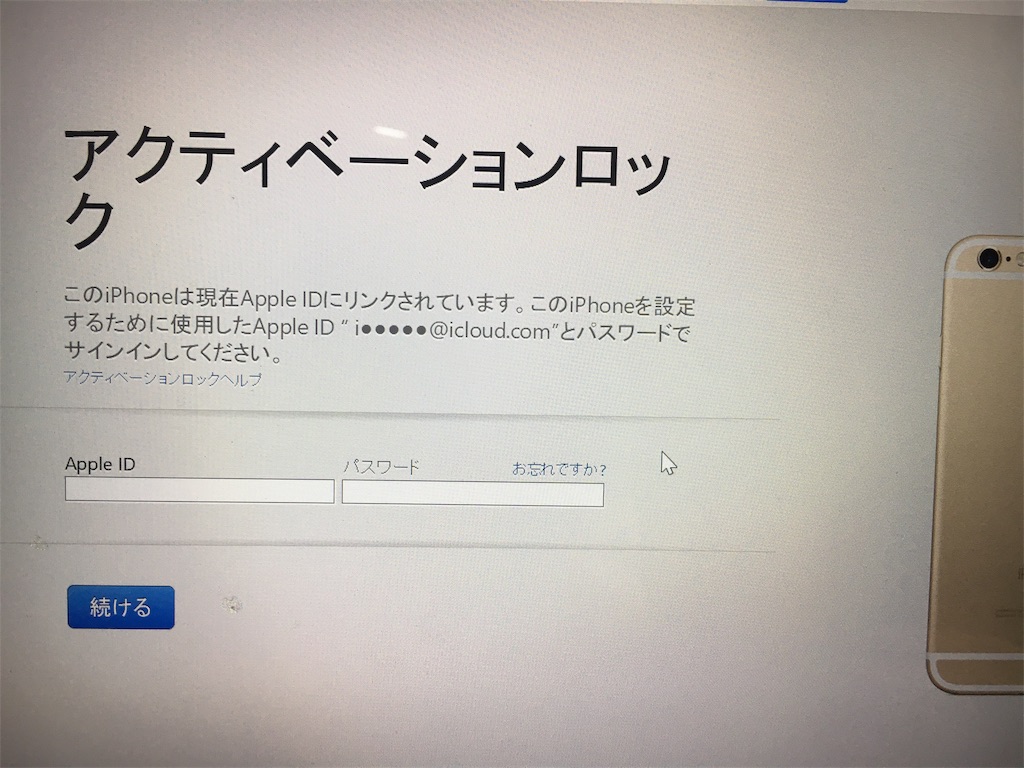
Task: Click the パスワード password field
Action: (x=473, y=494)
